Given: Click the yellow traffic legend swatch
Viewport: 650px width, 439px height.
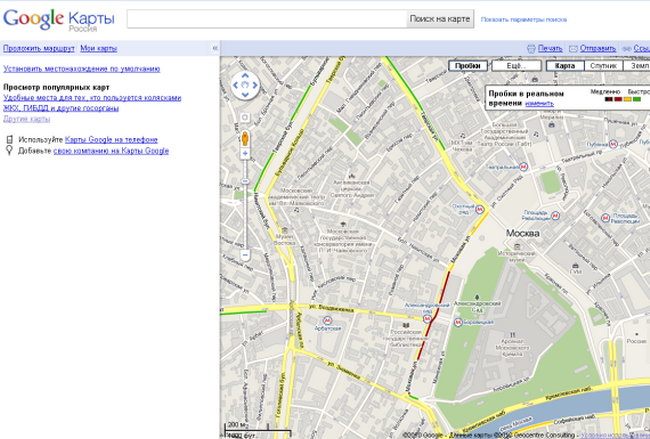Looking at the screenshot, I should pyautogui.click(x=628, y=99).
